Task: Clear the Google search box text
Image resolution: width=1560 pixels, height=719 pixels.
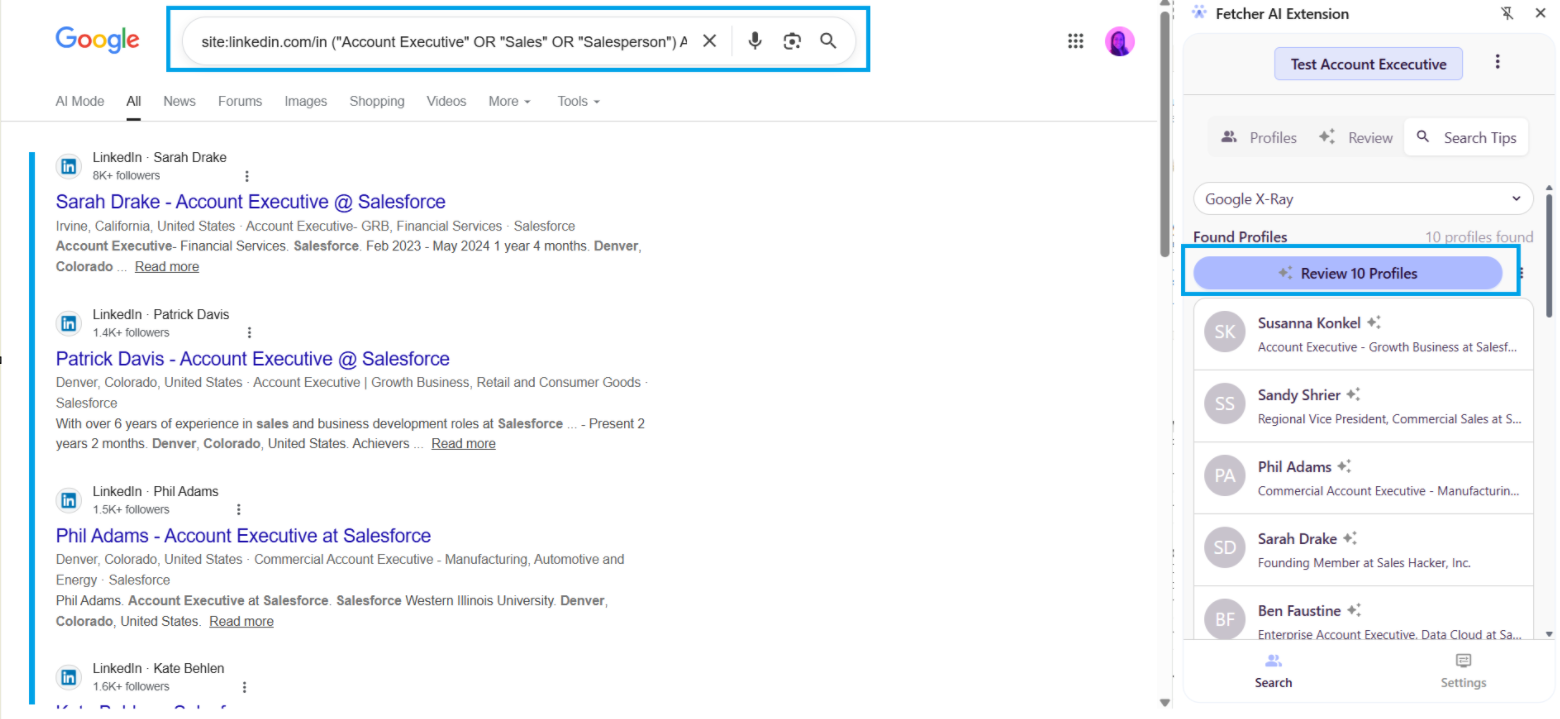Action: pos(709,41)
